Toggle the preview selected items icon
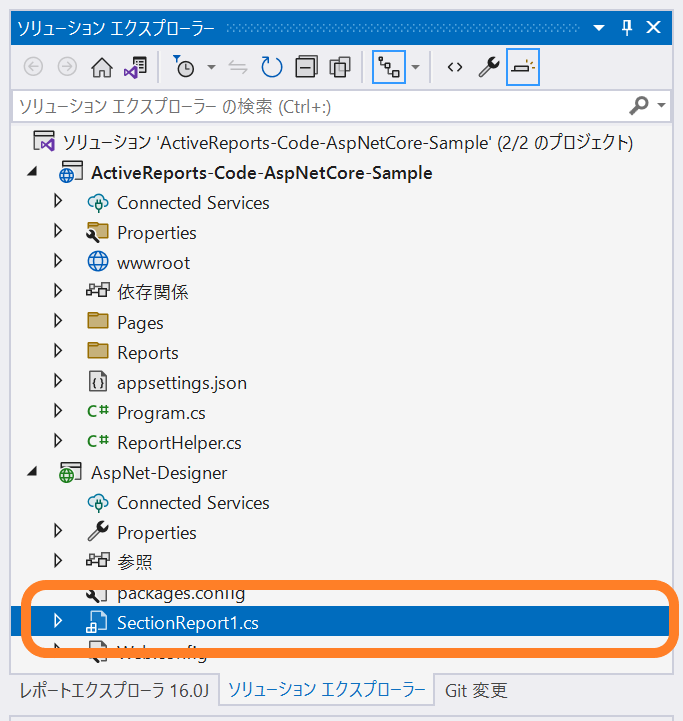This screenshot has height=721, width=683. (523, 67)
